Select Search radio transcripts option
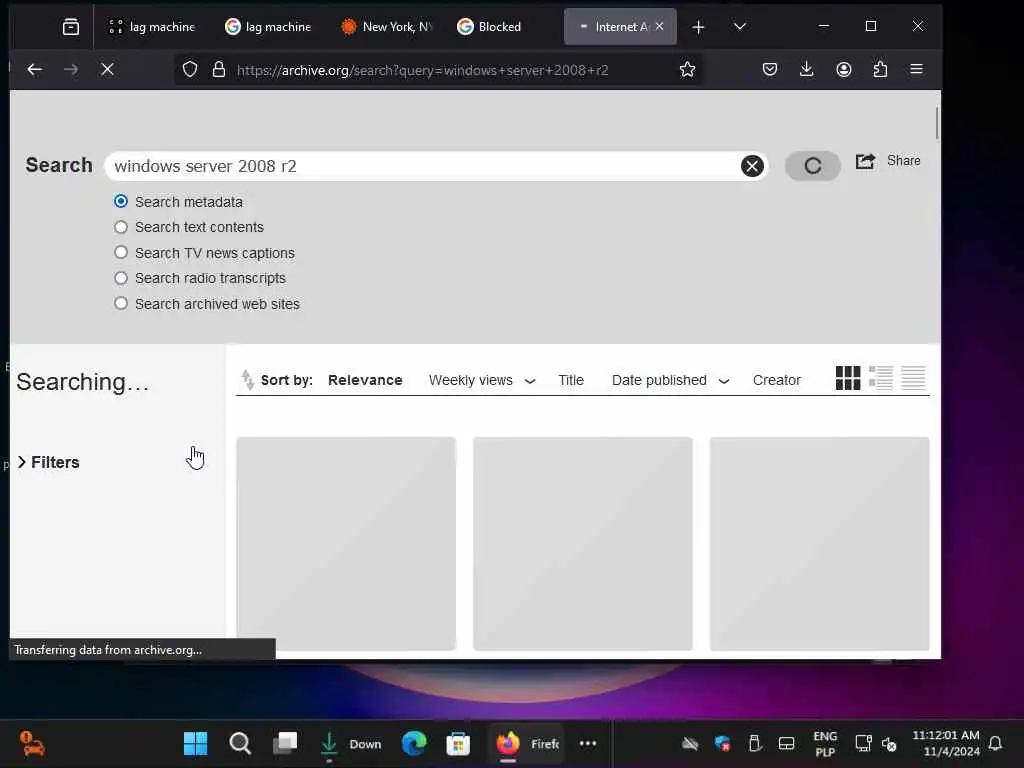Image resolution: width=1024 pixels, height=768 pixels. pos(121,278)
